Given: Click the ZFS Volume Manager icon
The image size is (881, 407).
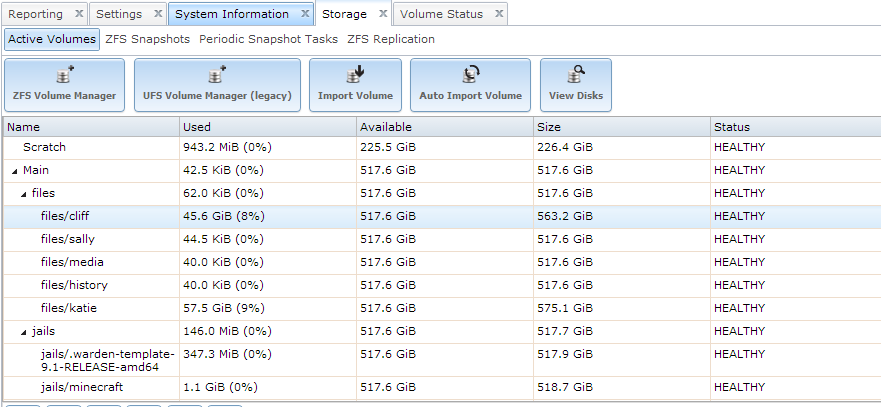Looking at the screenshot, I should [65, 75].
